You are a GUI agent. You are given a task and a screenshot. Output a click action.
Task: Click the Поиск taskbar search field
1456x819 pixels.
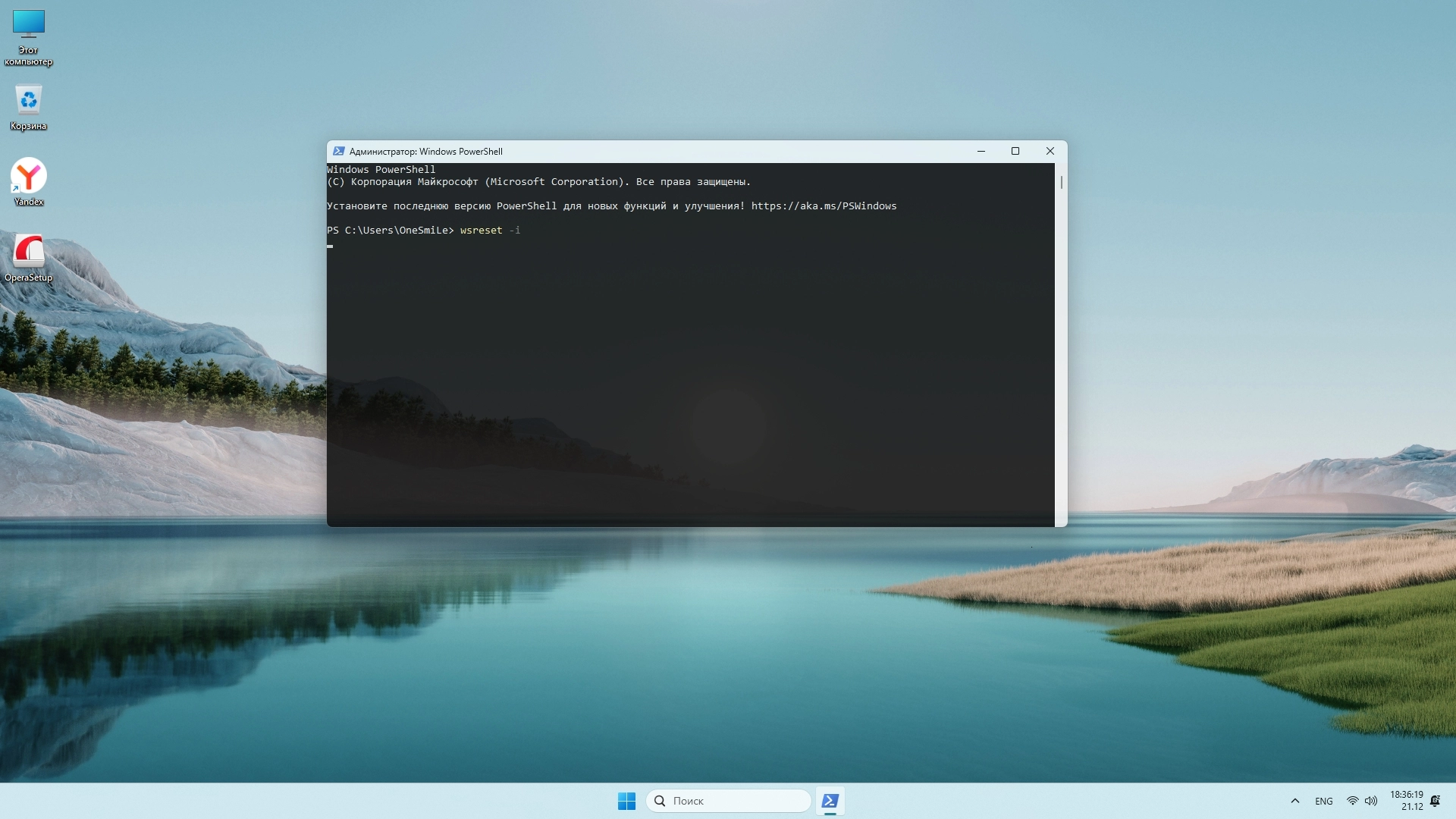(x=728, y=801)
